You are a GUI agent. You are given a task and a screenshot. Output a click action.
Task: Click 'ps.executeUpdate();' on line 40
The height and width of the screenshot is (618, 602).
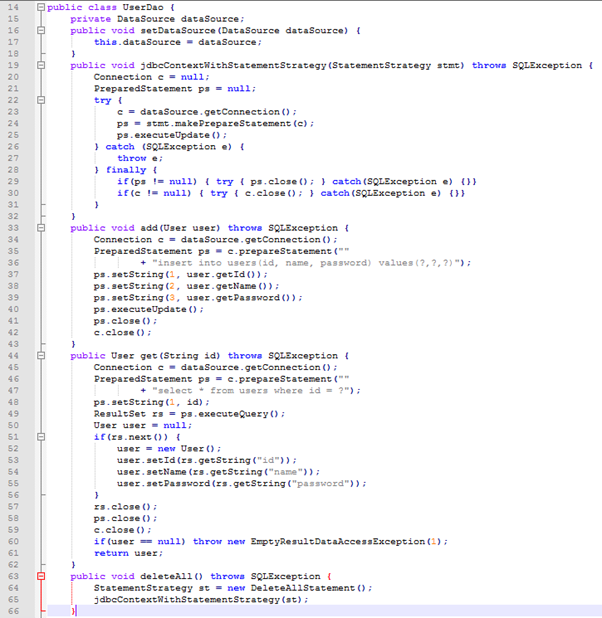point(149,309)
